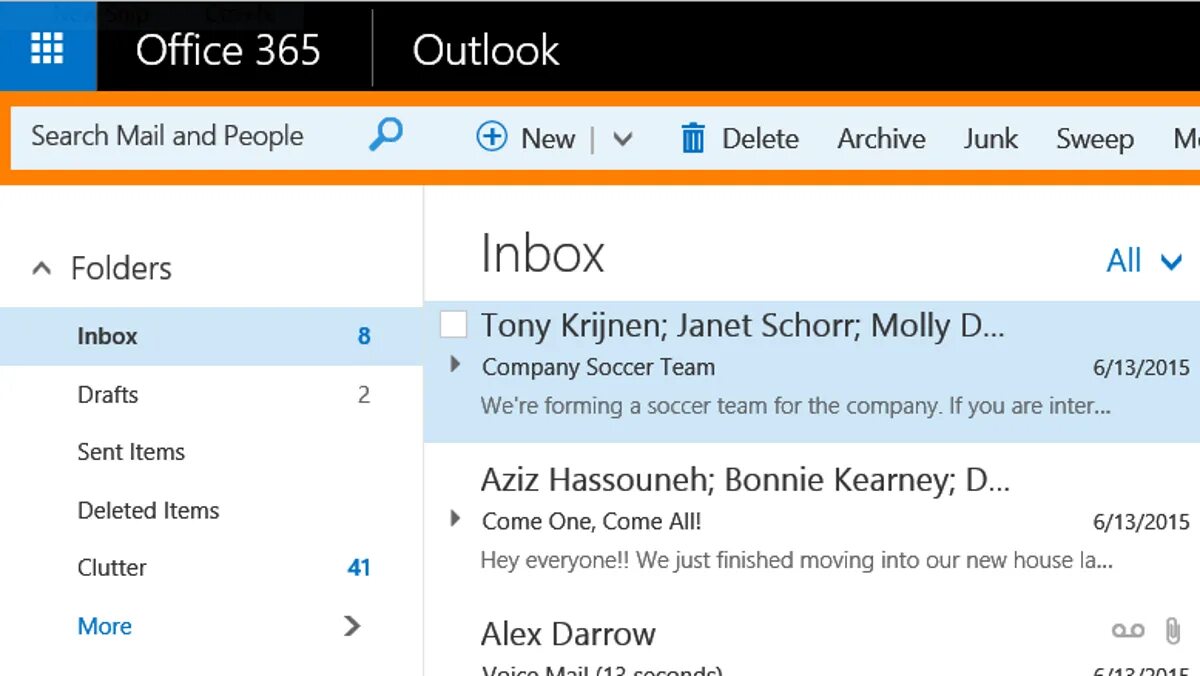
Task: Open message from Aziz Hassouneh; Bonnie Kearney
Action: [x=812, y=520]
